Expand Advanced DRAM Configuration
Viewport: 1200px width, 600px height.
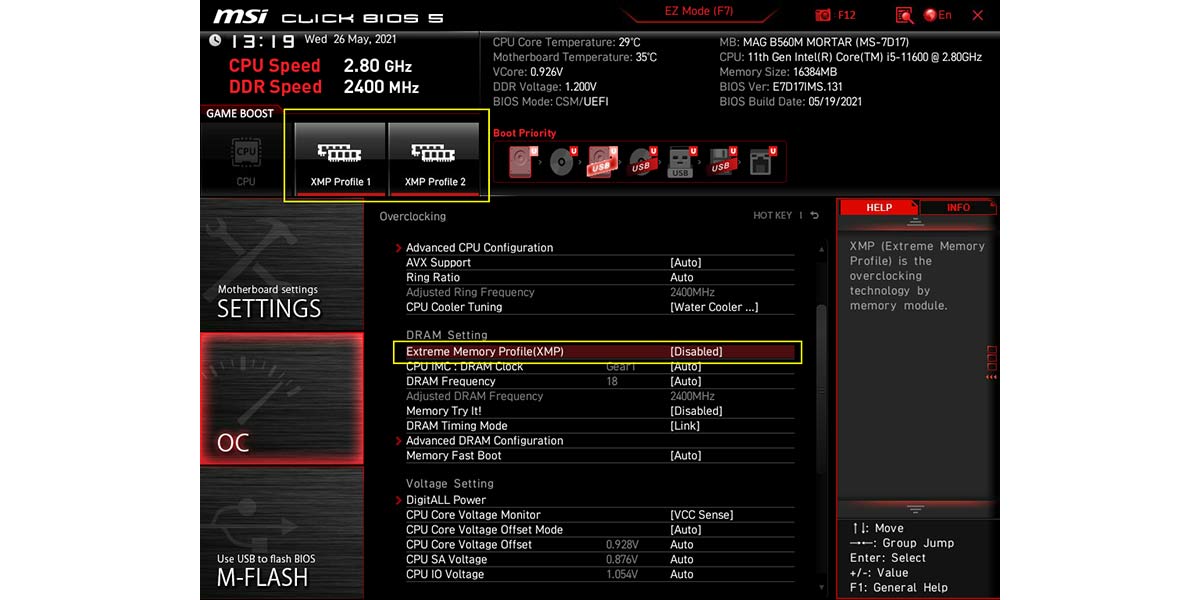pyautogui.click(x=484, y=441)
